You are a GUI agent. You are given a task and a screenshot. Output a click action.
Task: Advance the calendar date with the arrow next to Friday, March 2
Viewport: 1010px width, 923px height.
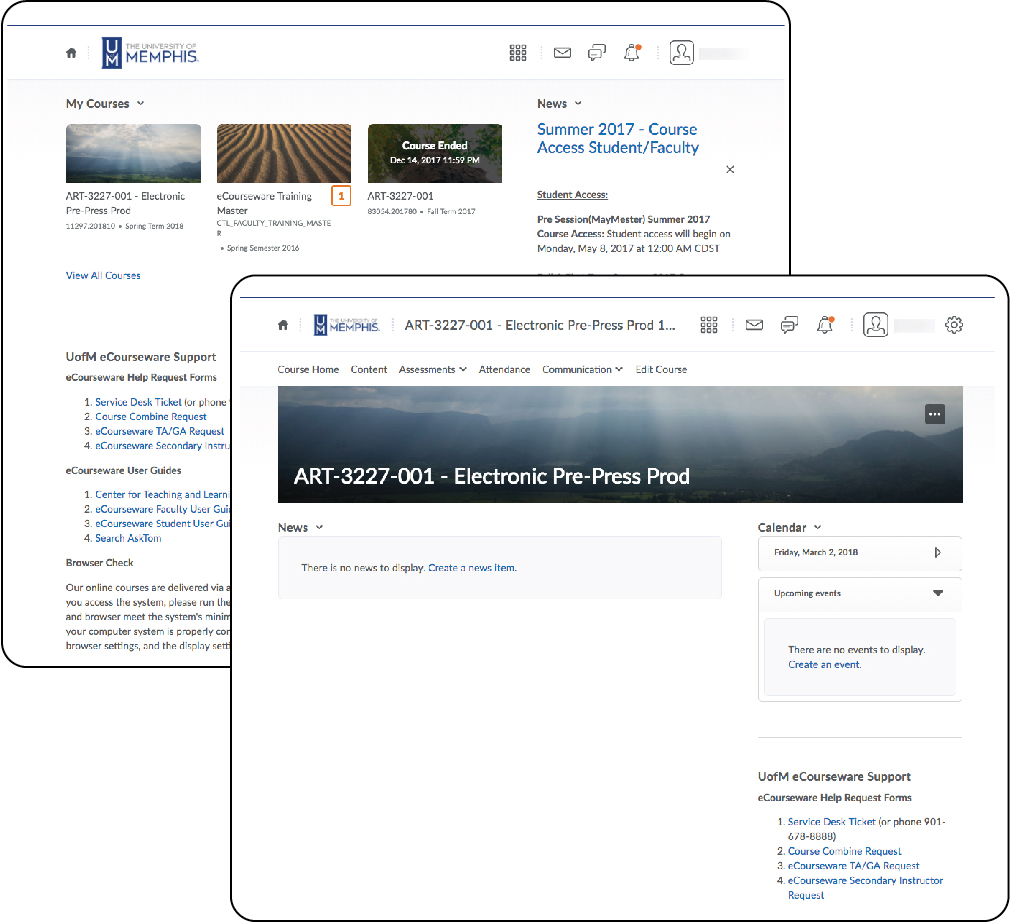tap(937, 552)
